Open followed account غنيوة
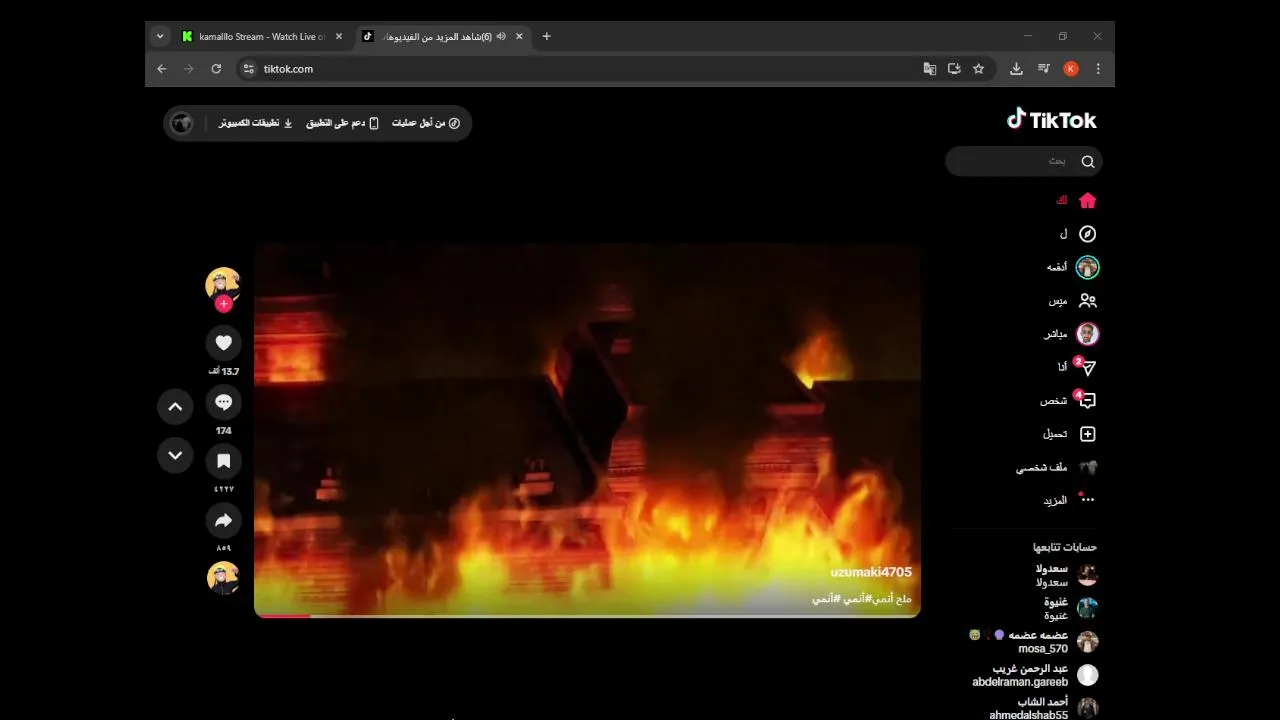 [x=1070, y=608]
